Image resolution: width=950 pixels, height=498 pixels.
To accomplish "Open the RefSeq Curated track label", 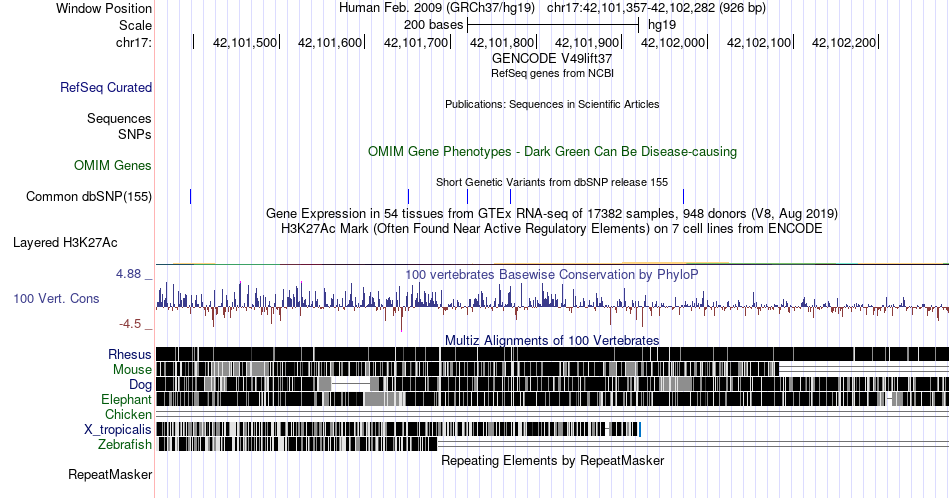I will (106, 87).
